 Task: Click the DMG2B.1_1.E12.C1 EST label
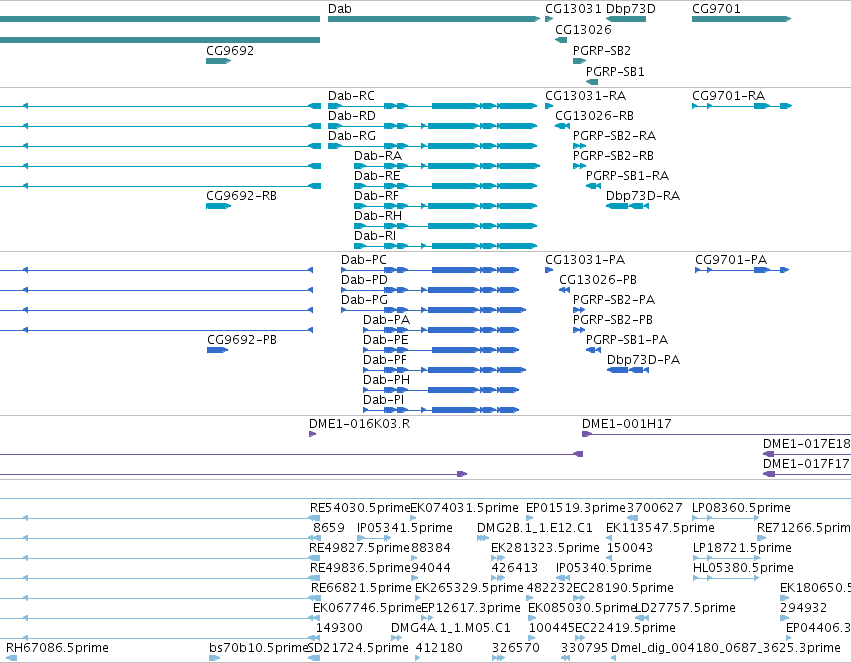tap(535, 528)
